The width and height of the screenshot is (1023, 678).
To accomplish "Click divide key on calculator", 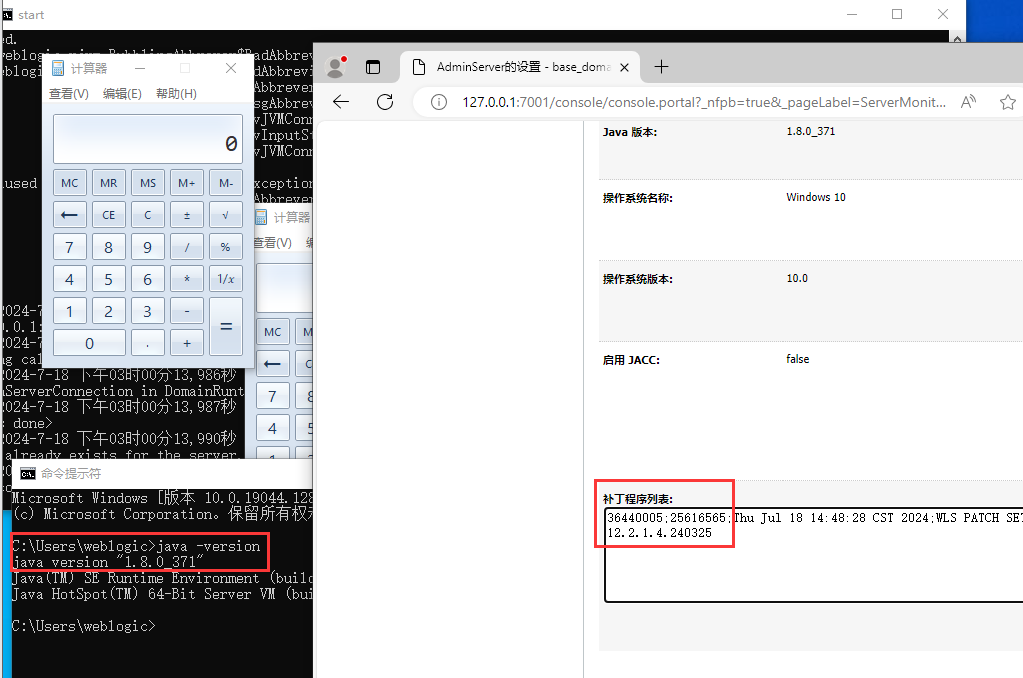I will click(x=187, y=247).
